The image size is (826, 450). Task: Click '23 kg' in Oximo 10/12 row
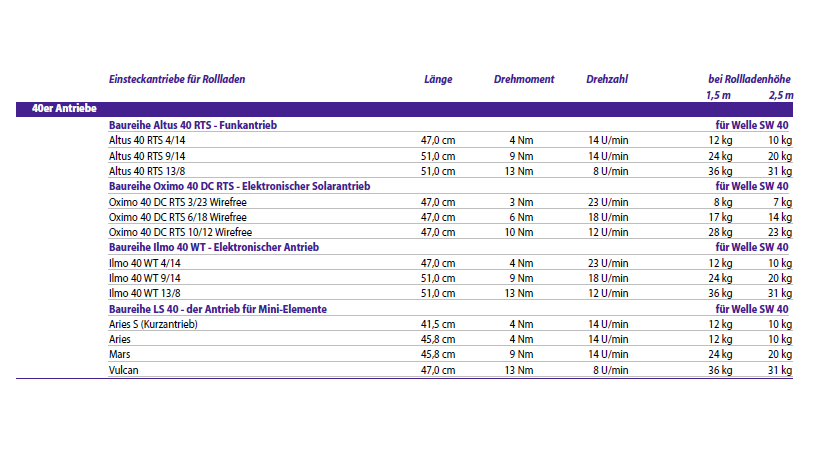tap(780, 232)
